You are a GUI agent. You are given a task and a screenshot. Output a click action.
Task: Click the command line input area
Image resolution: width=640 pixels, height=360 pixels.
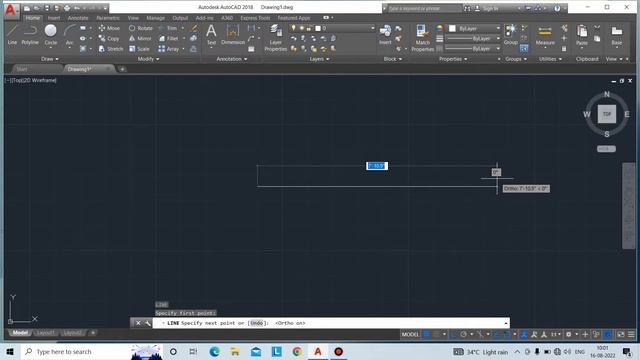[x=331, y=323]
